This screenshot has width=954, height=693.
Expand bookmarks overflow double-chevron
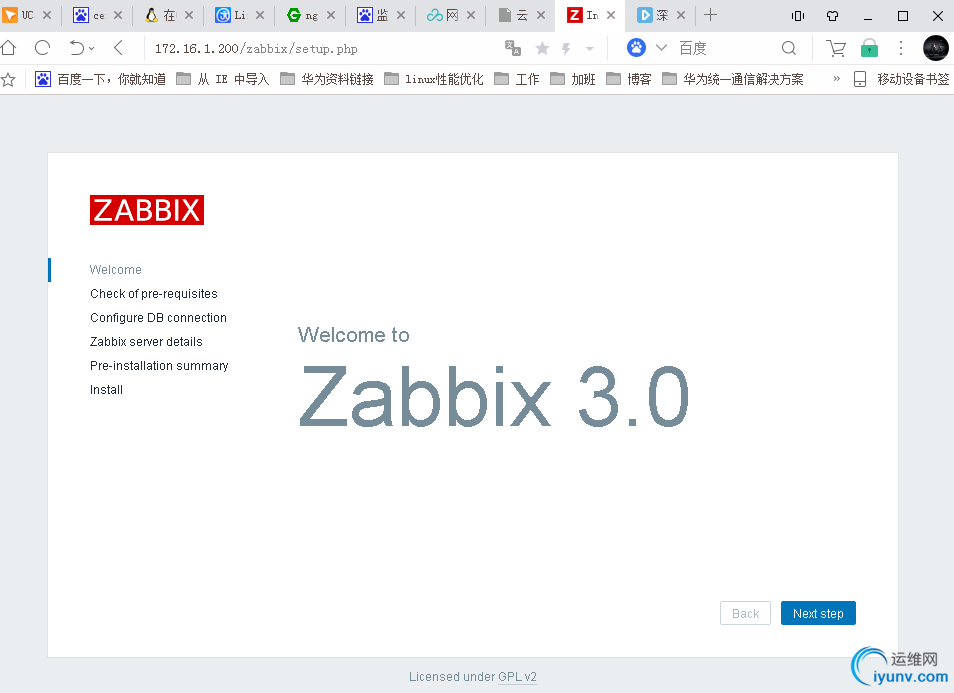837,78
